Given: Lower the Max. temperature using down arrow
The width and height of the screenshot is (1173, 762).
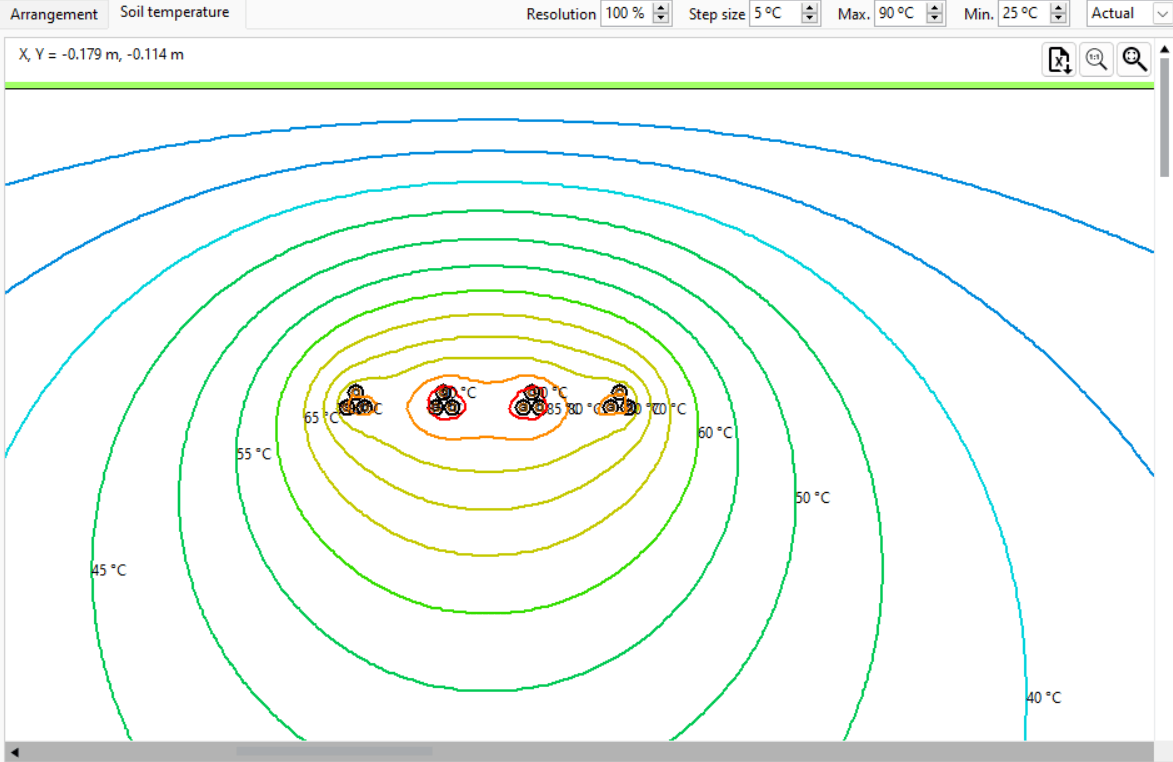Looking at the screenshot, I should (935, 19).
